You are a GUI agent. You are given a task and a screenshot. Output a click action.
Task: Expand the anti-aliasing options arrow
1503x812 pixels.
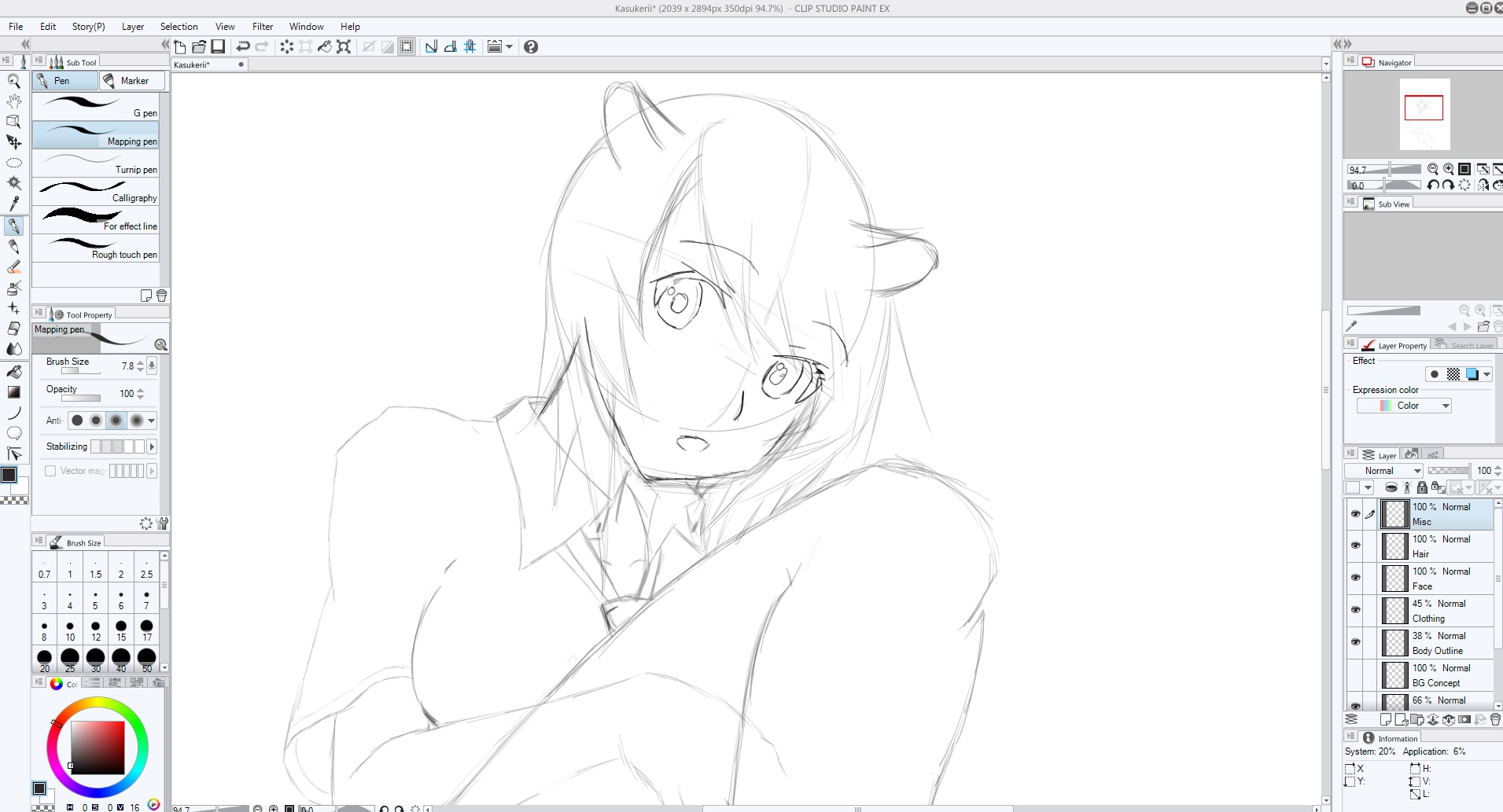tap(151, 421)
